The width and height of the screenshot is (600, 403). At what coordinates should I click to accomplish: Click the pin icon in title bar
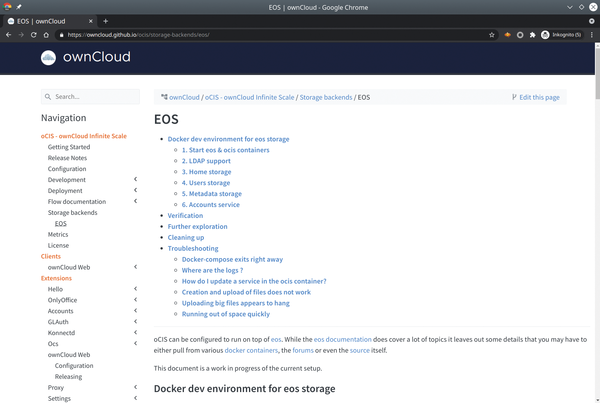click(x=19, y=7)
